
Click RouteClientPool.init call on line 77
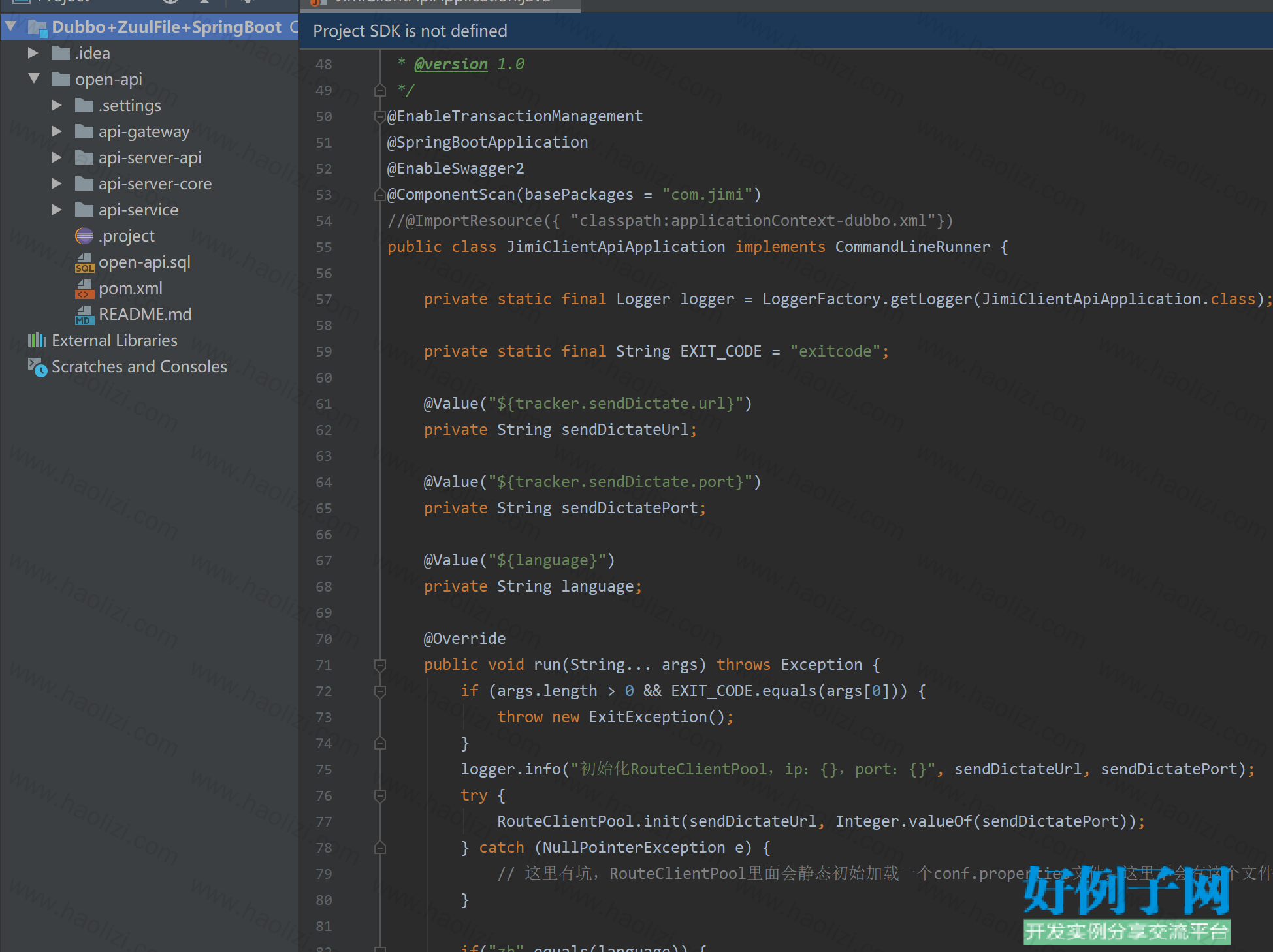pyautogui.click(x=588, y=821)
